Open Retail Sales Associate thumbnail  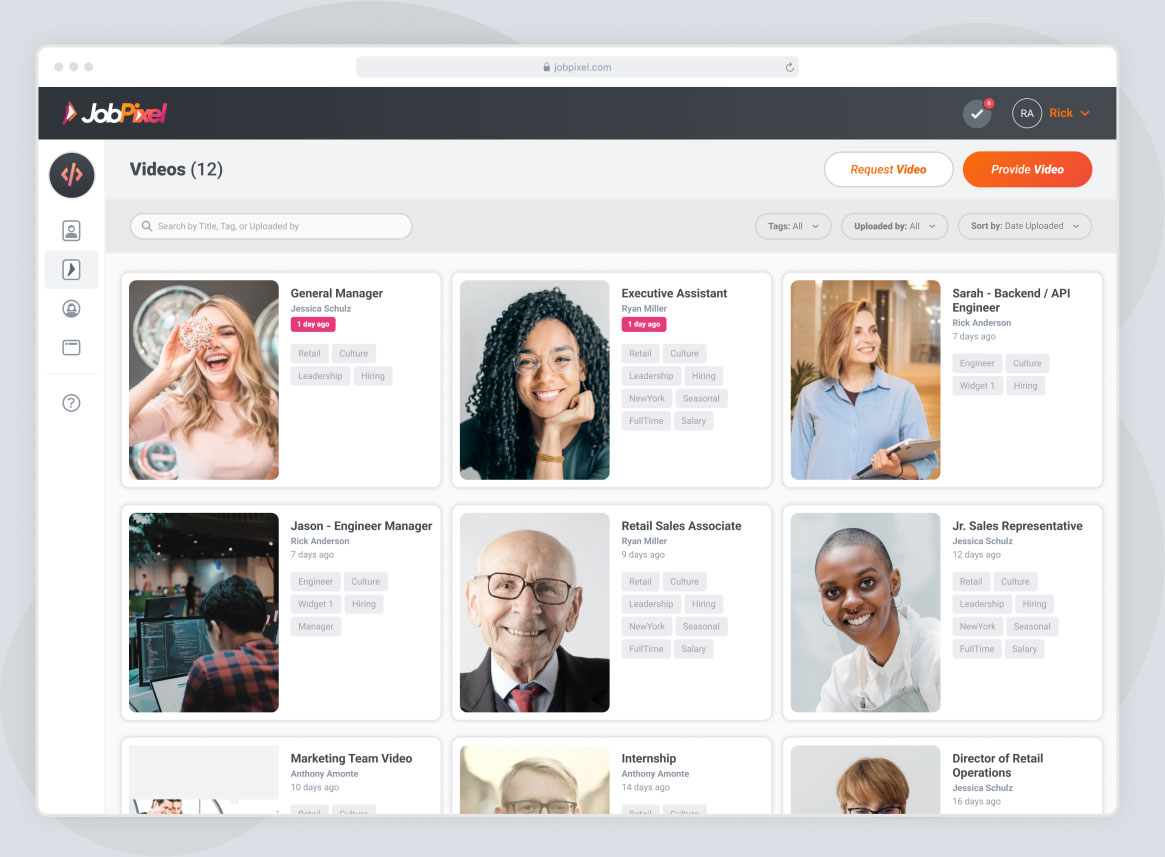point(535,612)
